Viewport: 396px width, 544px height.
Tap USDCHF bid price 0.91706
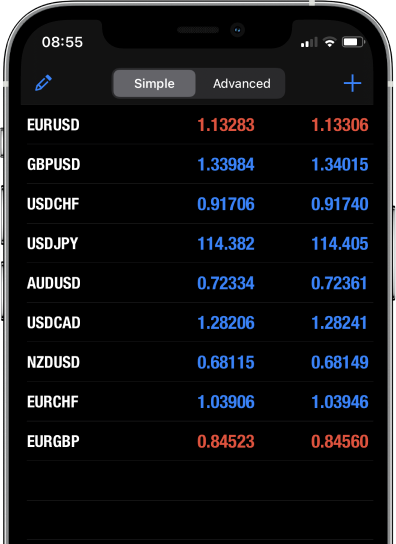(x=226, y=204)
